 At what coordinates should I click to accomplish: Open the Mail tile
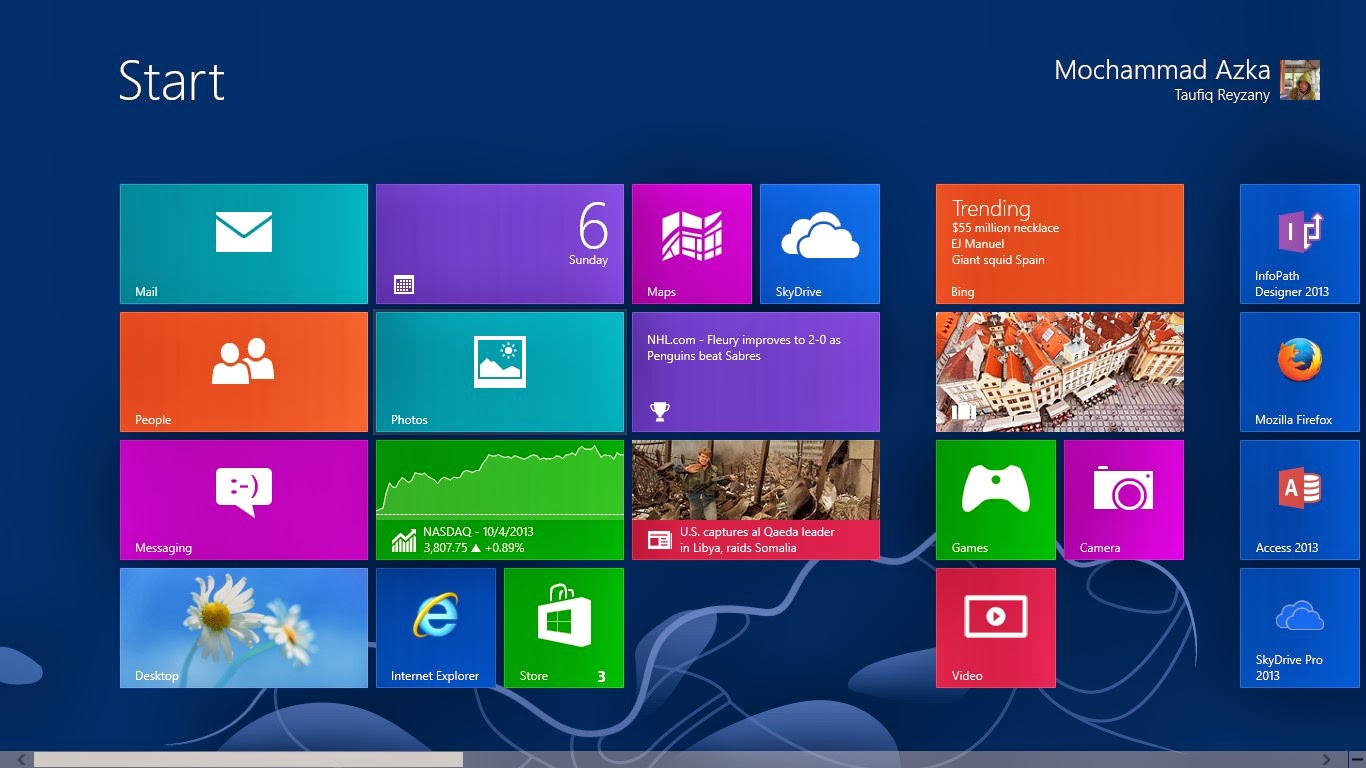click(x=244, y=244)
